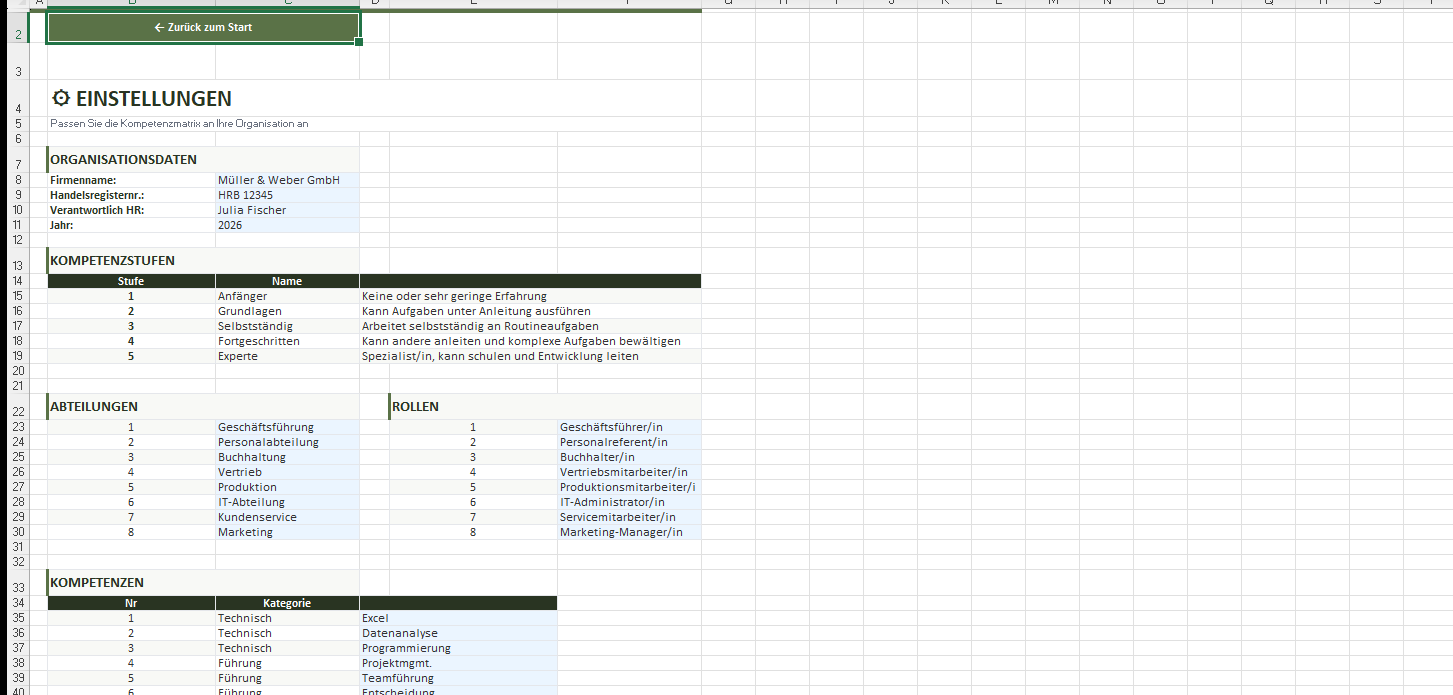1453x695 pixels.
Task: Select the IT-Administrator/in role cell
Action: tap(628, 502)
